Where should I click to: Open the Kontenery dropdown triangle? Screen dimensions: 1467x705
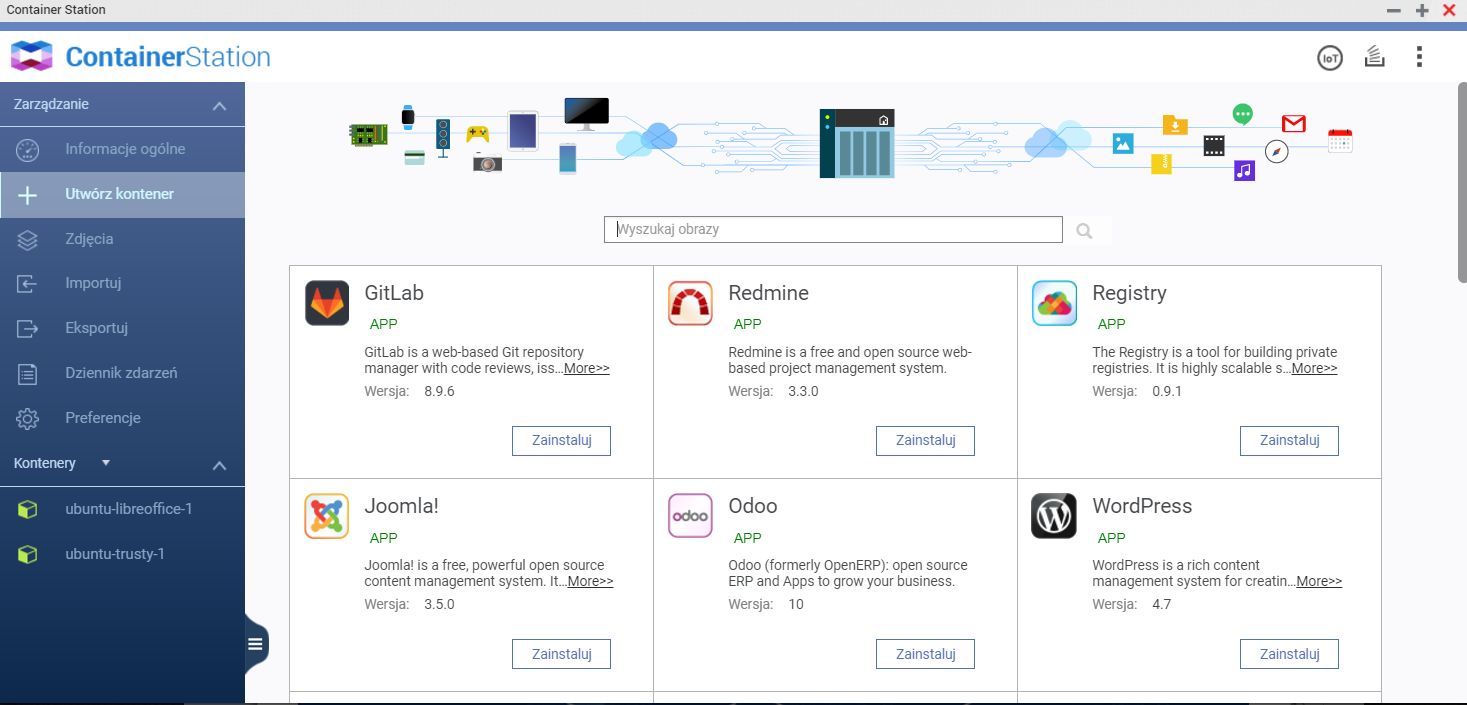(x=106, y=463)
